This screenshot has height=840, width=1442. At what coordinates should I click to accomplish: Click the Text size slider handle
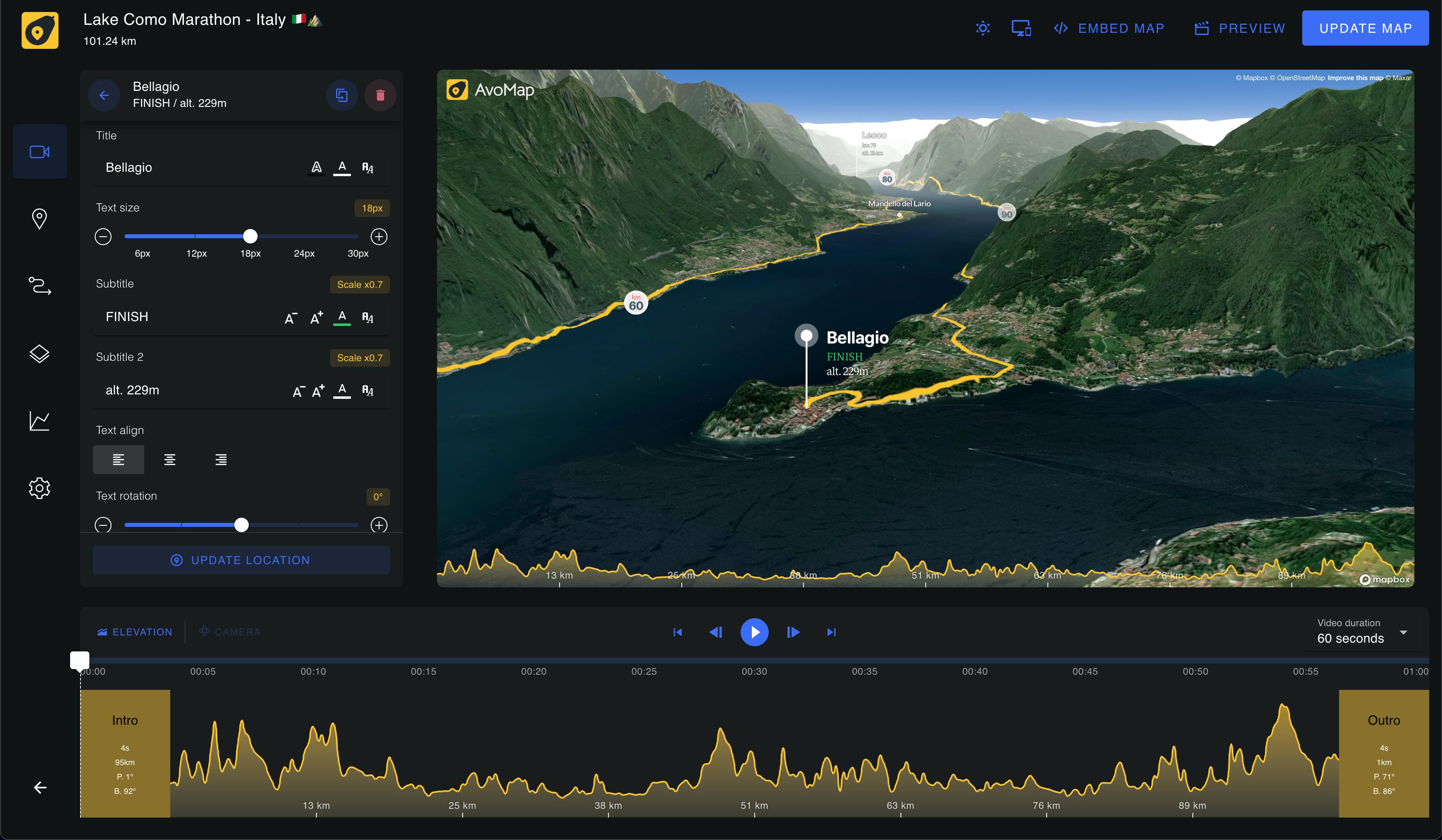[x=250, y=236]
